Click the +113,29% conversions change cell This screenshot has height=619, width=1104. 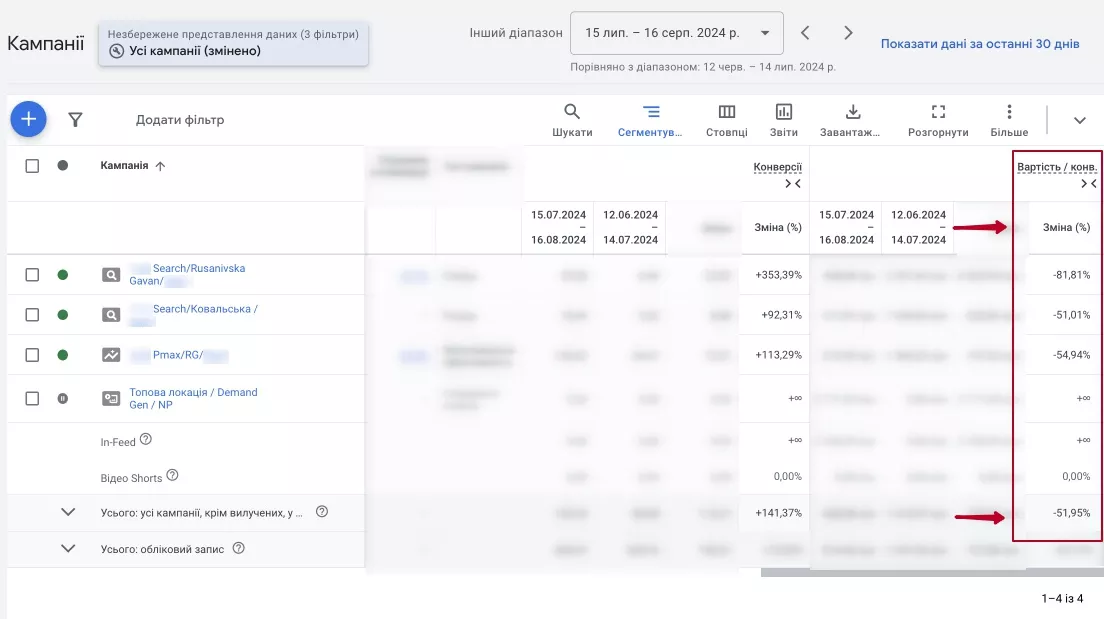point(778,355)
